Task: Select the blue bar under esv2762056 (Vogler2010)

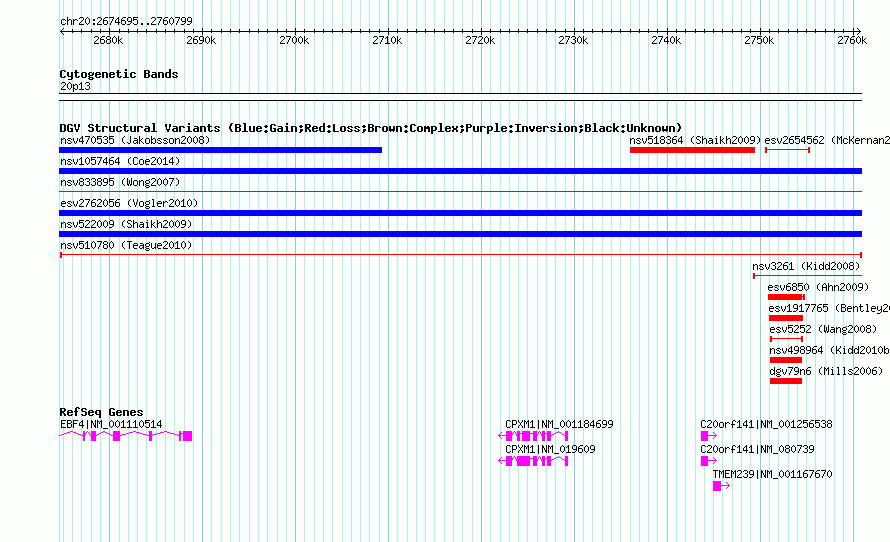Action: pyautogui.click(x=460, y=213)
